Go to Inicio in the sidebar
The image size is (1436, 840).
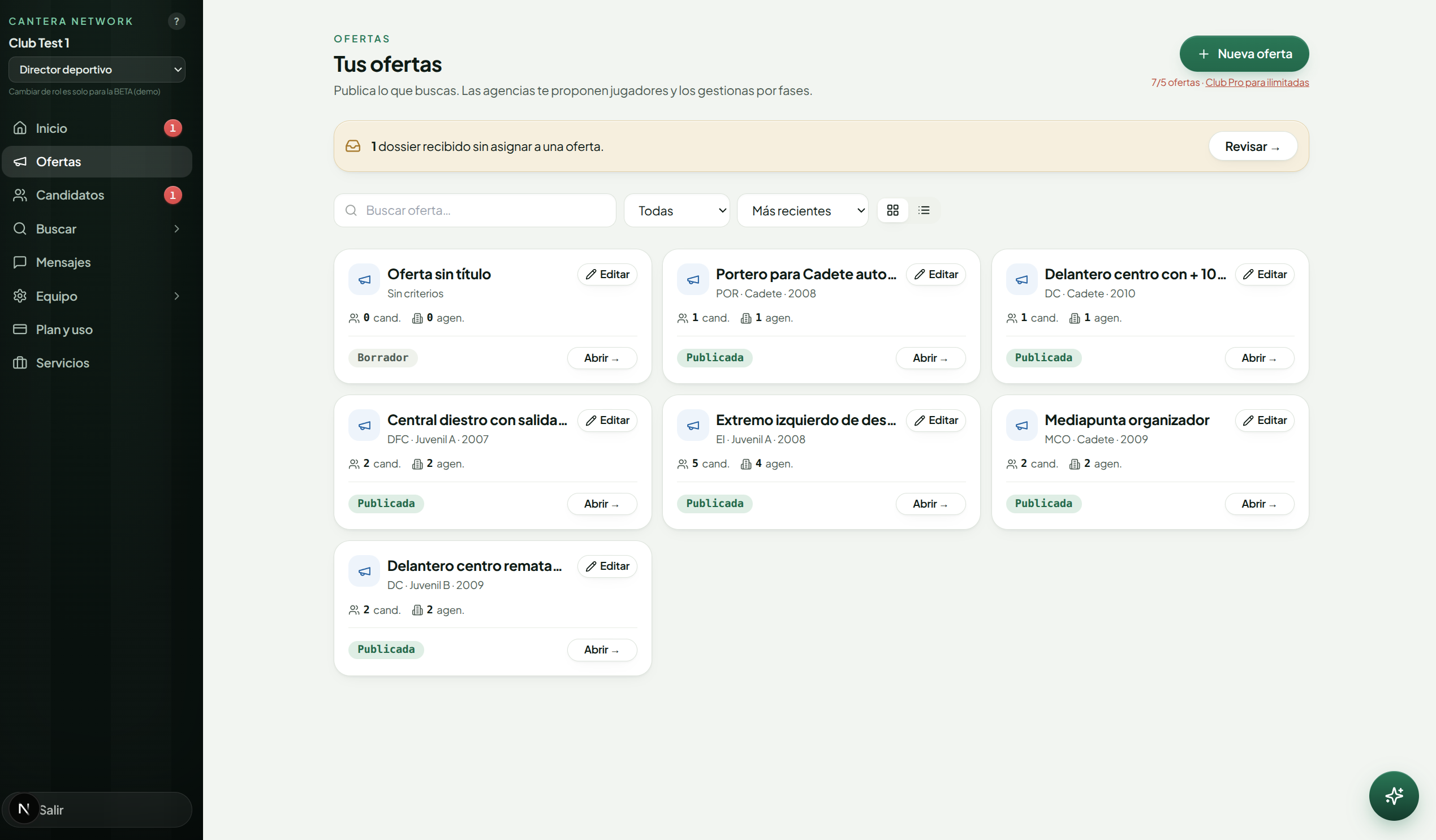click(97, 128)
